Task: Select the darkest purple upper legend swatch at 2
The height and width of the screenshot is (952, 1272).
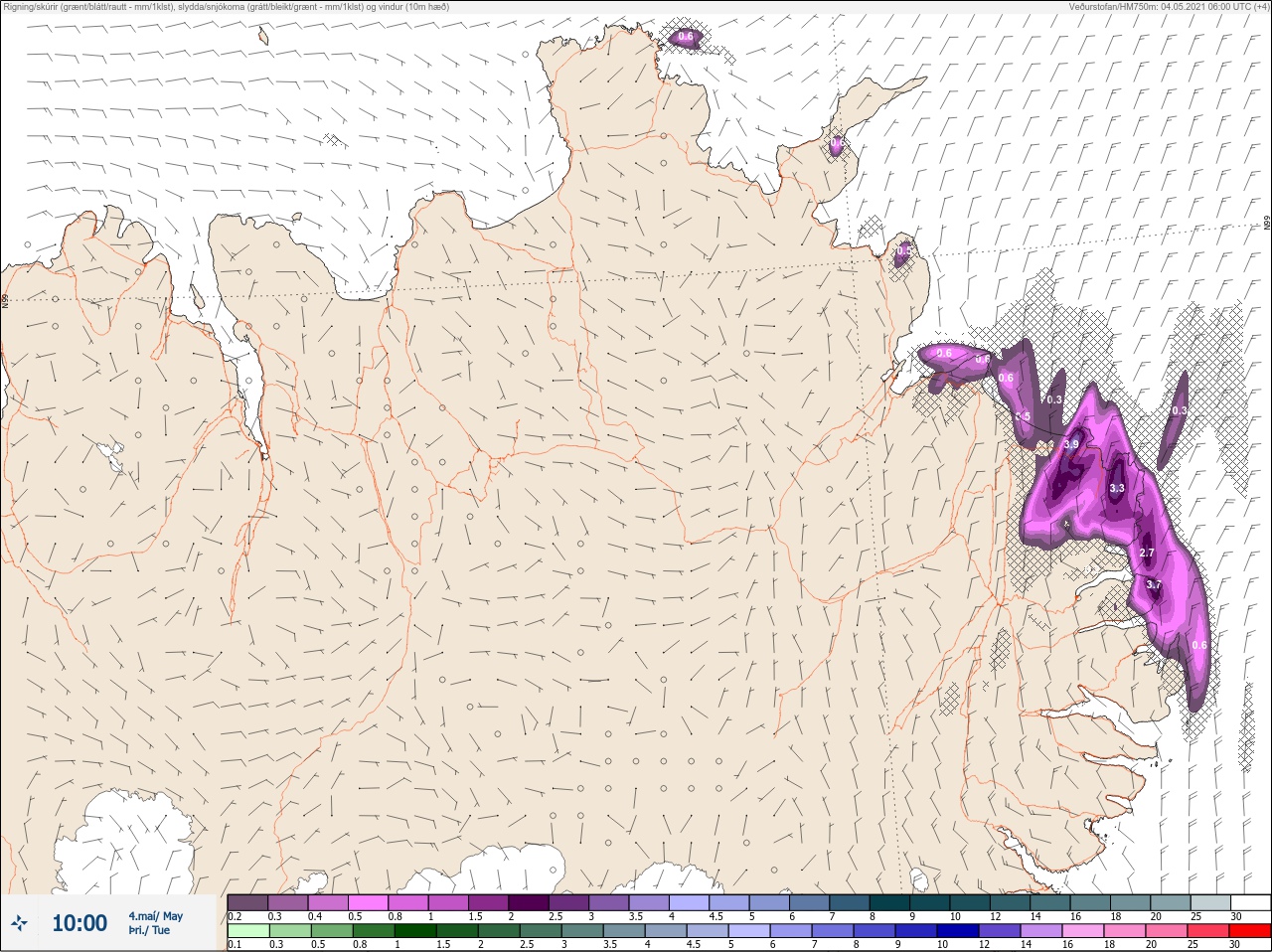Action: coord(529,902)
